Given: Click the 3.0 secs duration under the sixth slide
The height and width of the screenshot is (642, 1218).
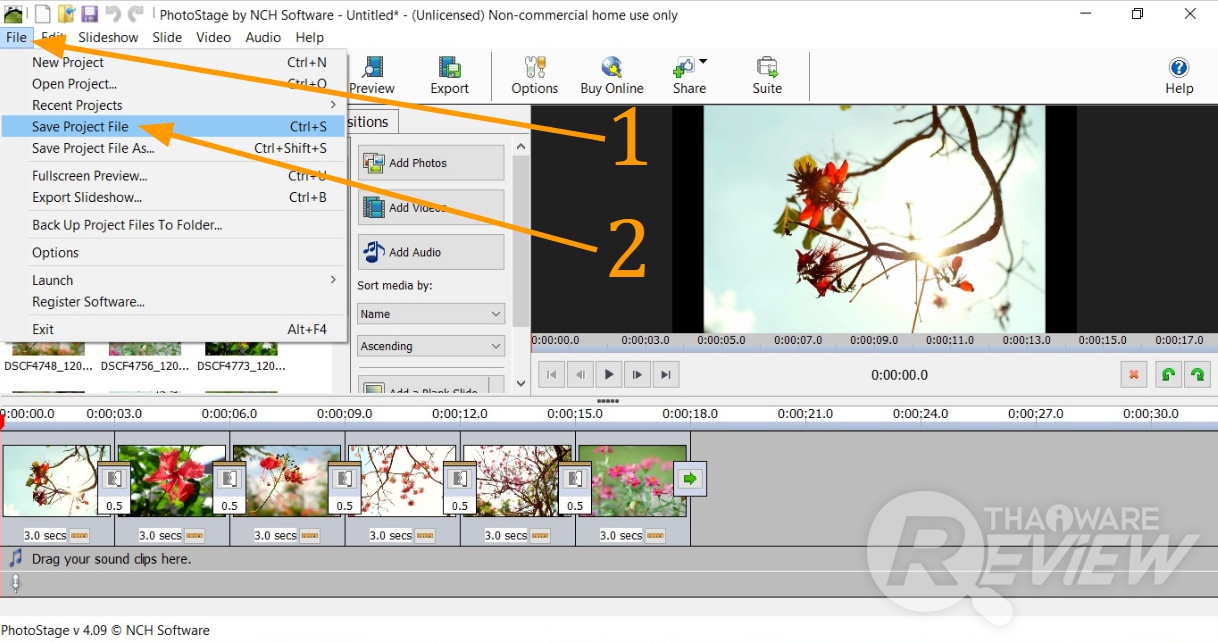Looking at the screenshot, I should coord(621,535).
